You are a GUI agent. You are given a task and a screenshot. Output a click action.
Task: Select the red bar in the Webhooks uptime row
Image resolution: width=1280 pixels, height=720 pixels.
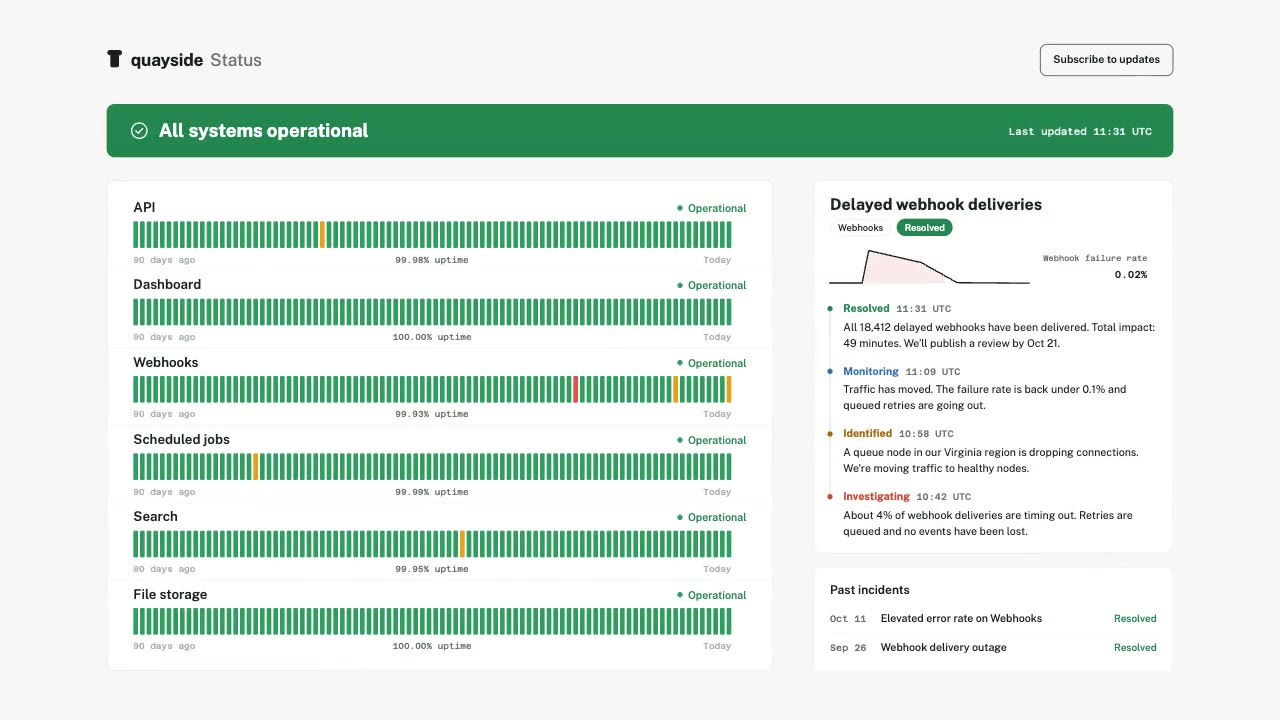(x=576, y=390)
